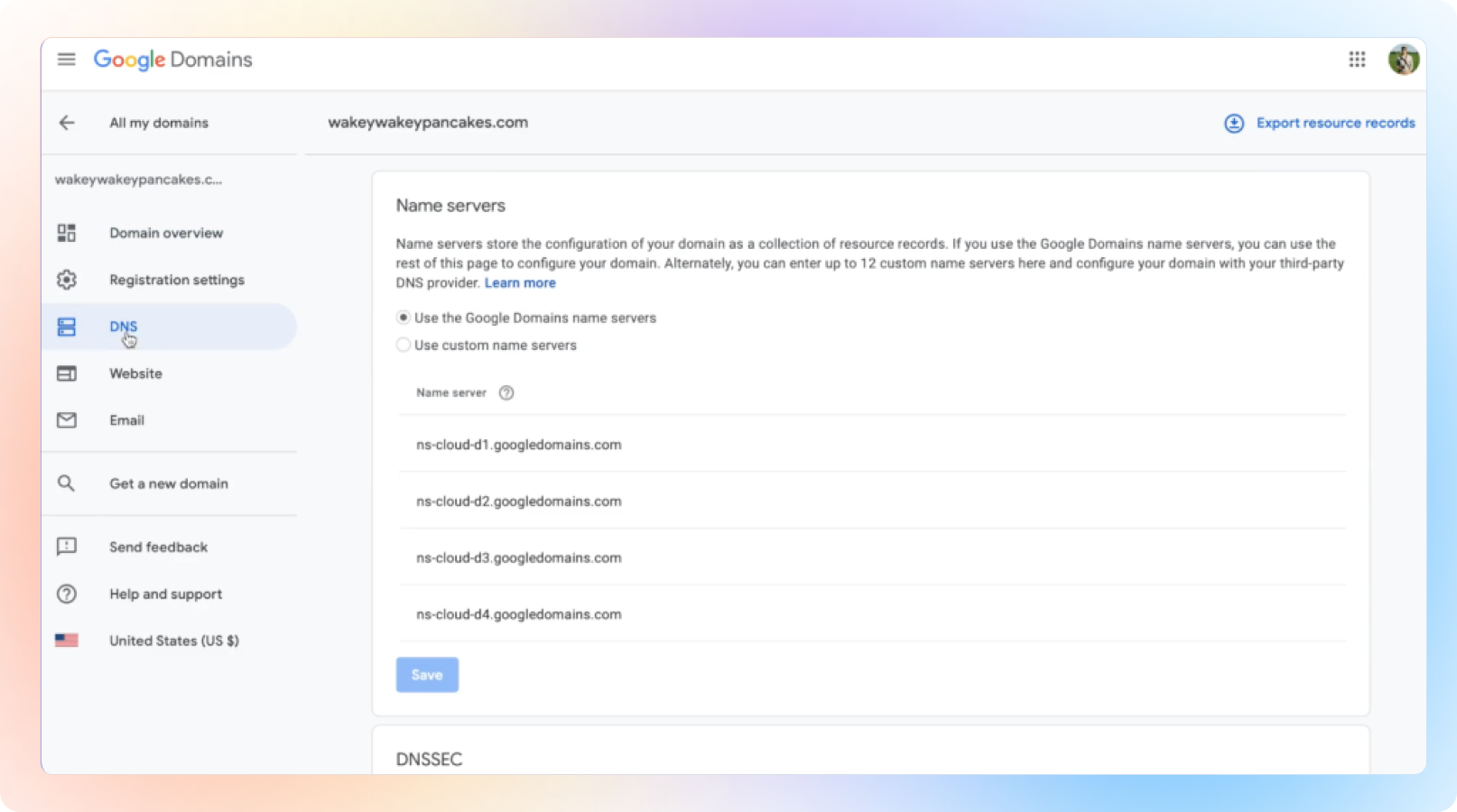Click the ns-cloud-d4.googledomains.com entry
This screenshot has width=1457, height=812.
click(x=518, y=614)
